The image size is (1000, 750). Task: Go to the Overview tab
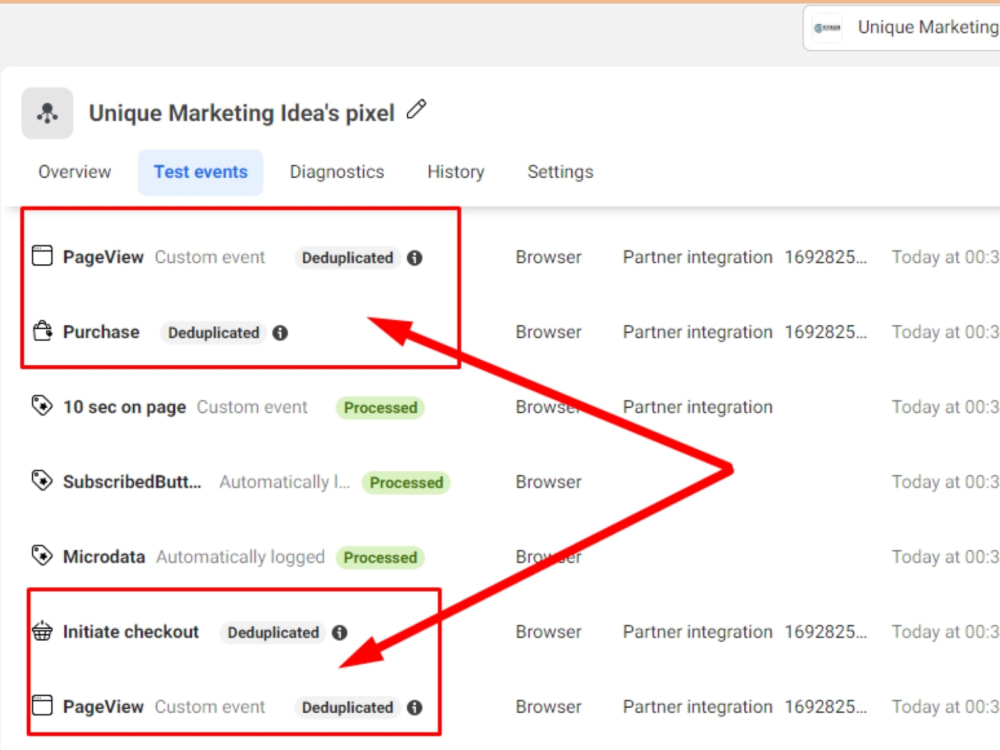pyautogui.click(x=73, y=171)
